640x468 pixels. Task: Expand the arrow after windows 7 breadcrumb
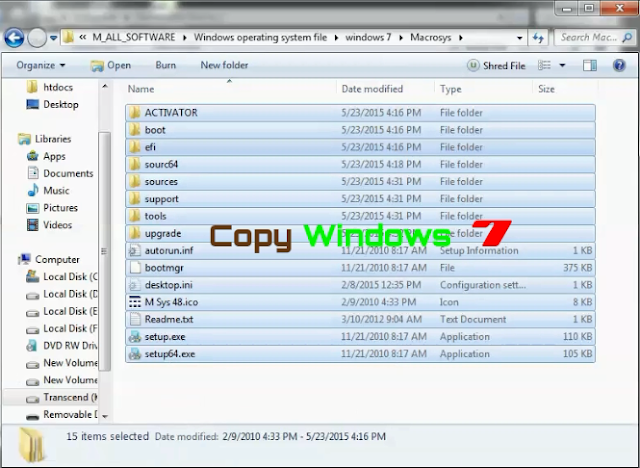coord(401,38)
